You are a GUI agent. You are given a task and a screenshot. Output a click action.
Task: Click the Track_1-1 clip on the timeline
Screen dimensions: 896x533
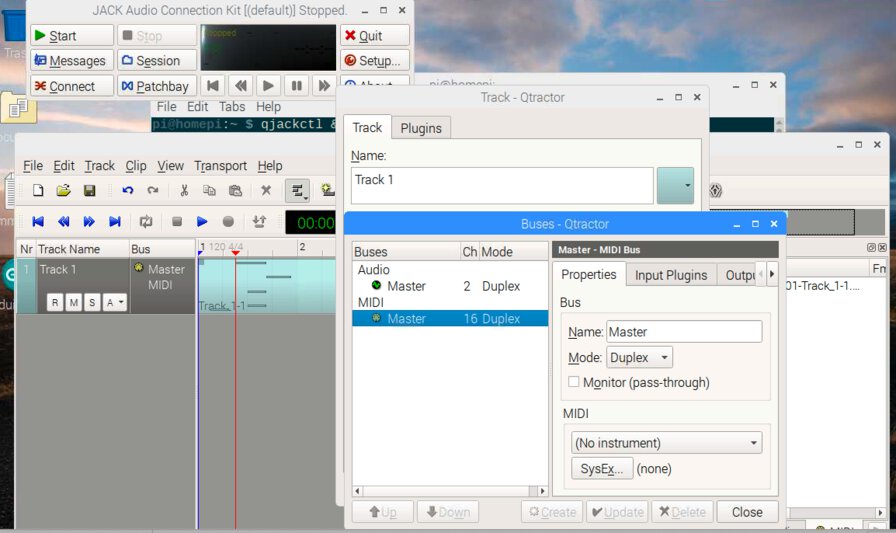[267, 286]
